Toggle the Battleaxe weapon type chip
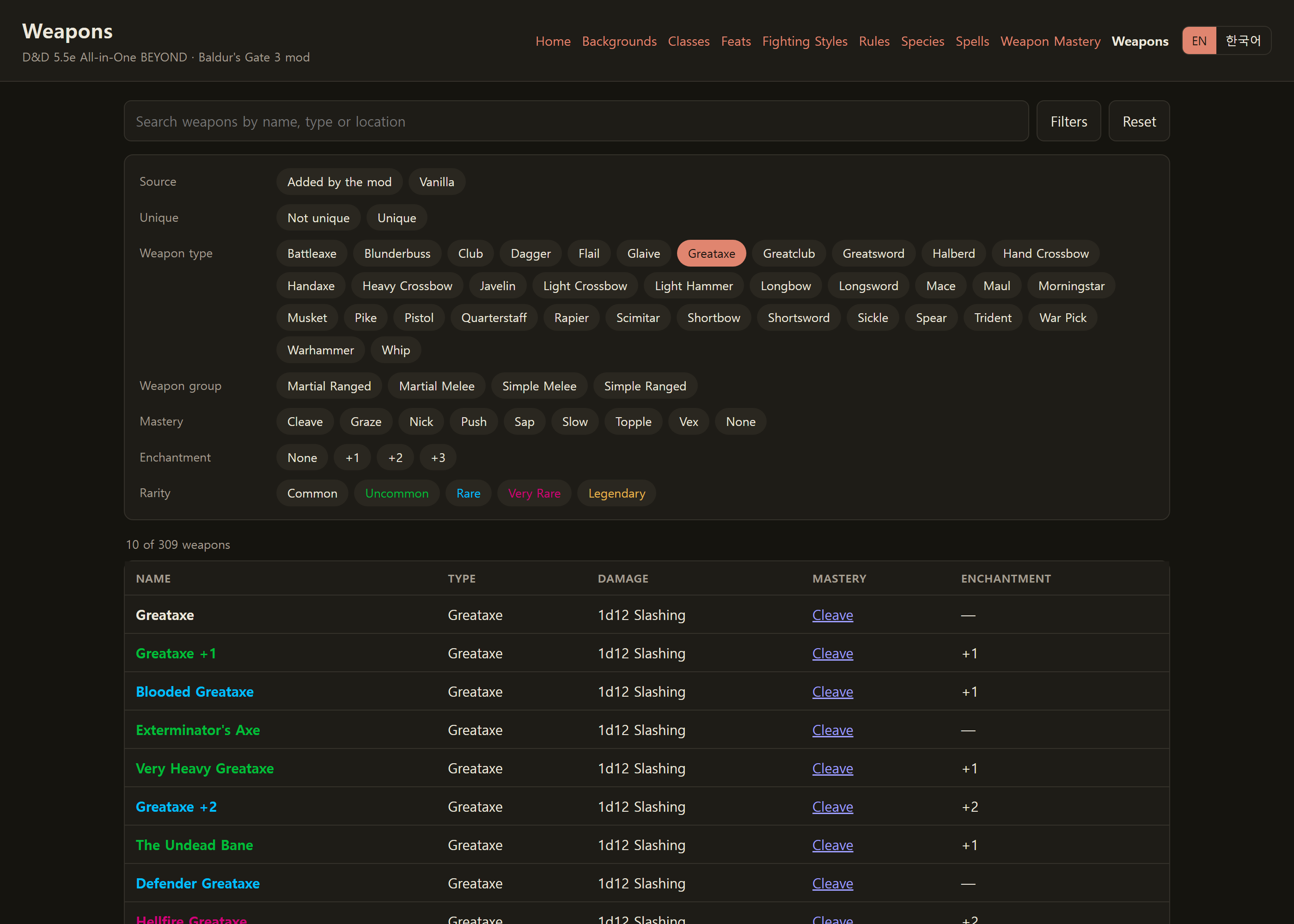The height and width of the screenshot is (924, 1294). click(311, 253)
